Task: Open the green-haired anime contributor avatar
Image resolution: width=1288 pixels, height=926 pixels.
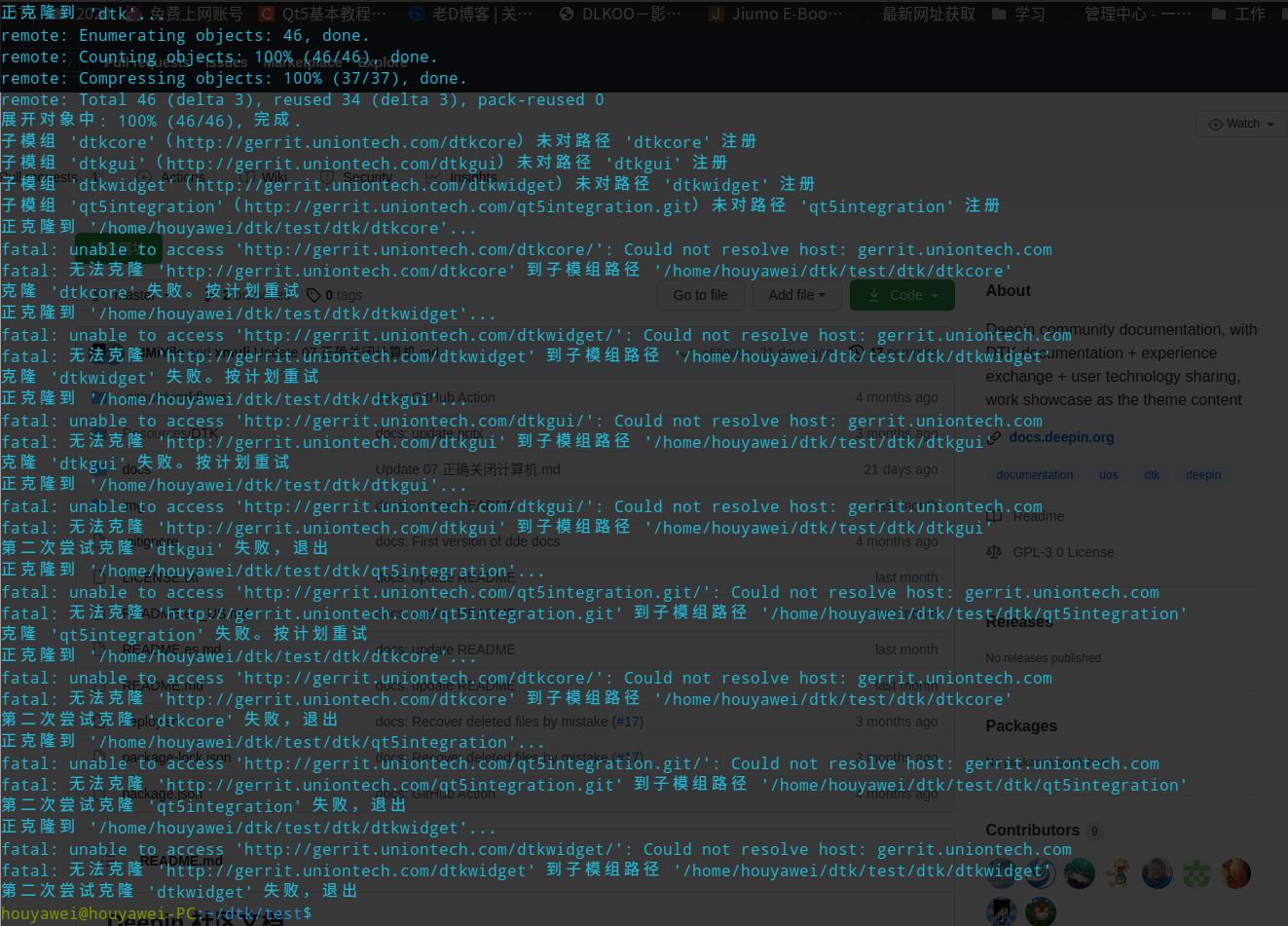Action: click(1080, 873)
